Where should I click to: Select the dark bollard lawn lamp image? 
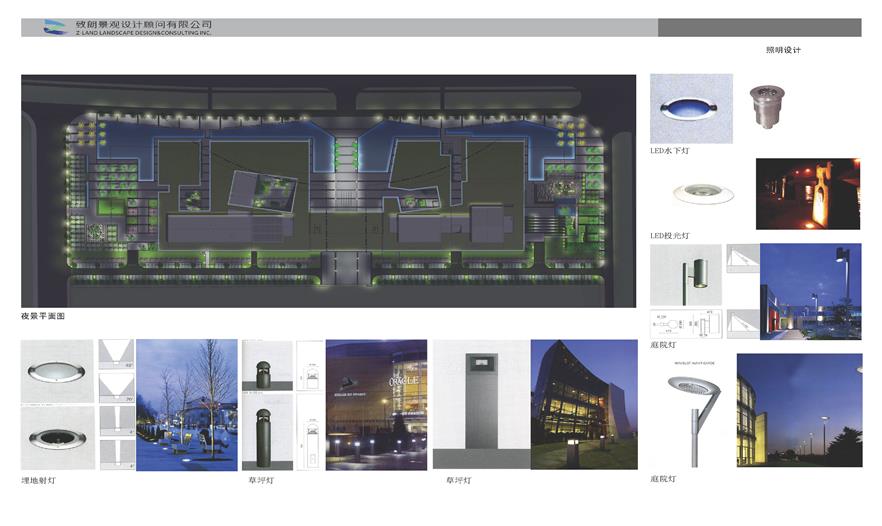coord(264,405)
